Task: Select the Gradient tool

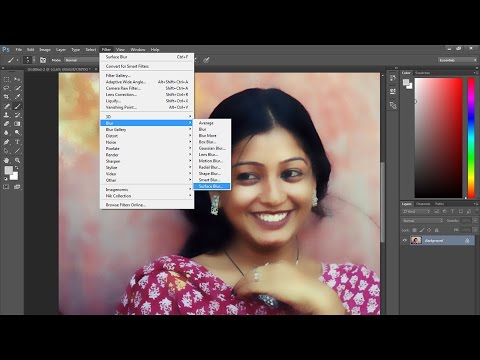Action: 17,124
